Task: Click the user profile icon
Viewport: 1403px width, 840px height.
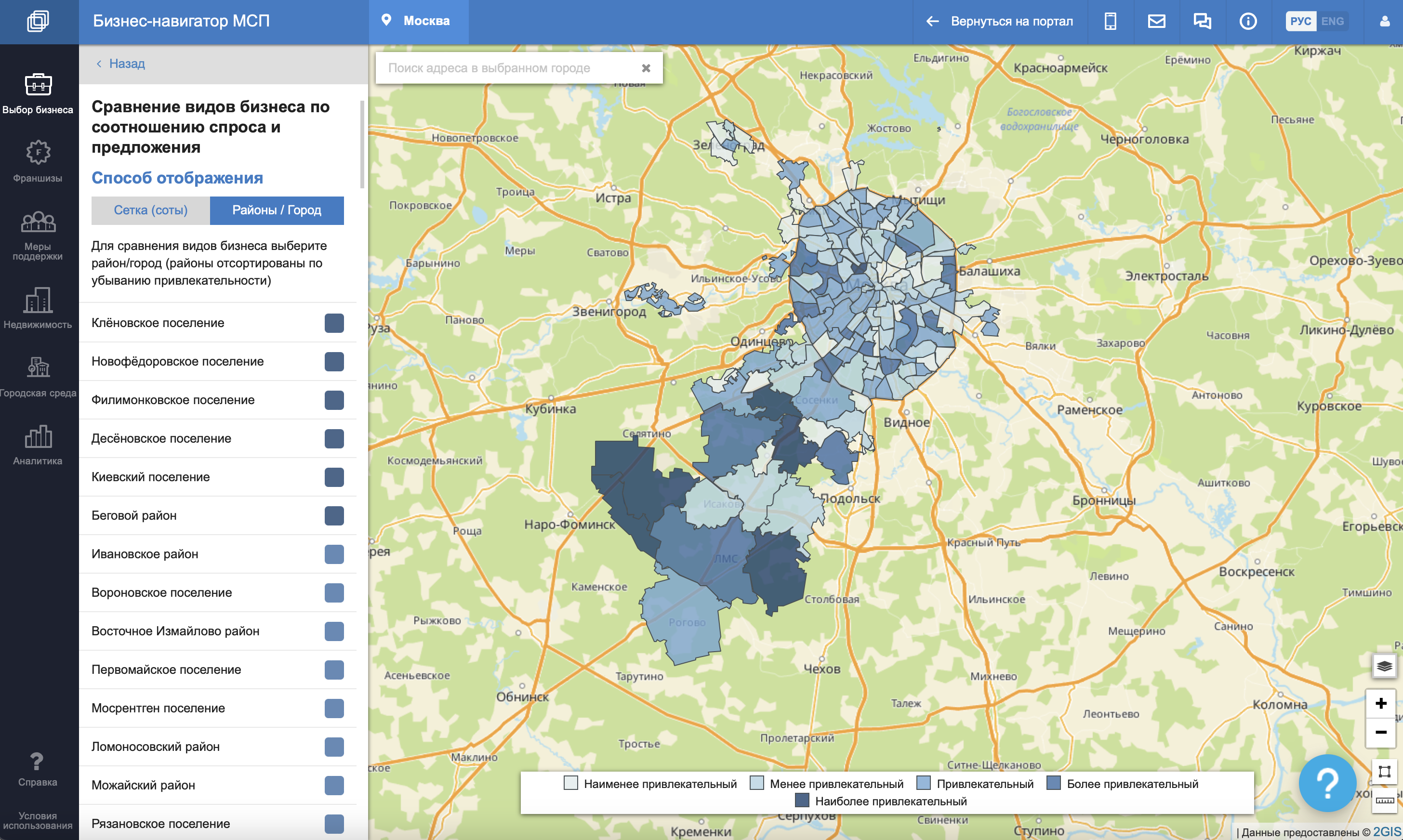Action: (x=1384, y=22)
